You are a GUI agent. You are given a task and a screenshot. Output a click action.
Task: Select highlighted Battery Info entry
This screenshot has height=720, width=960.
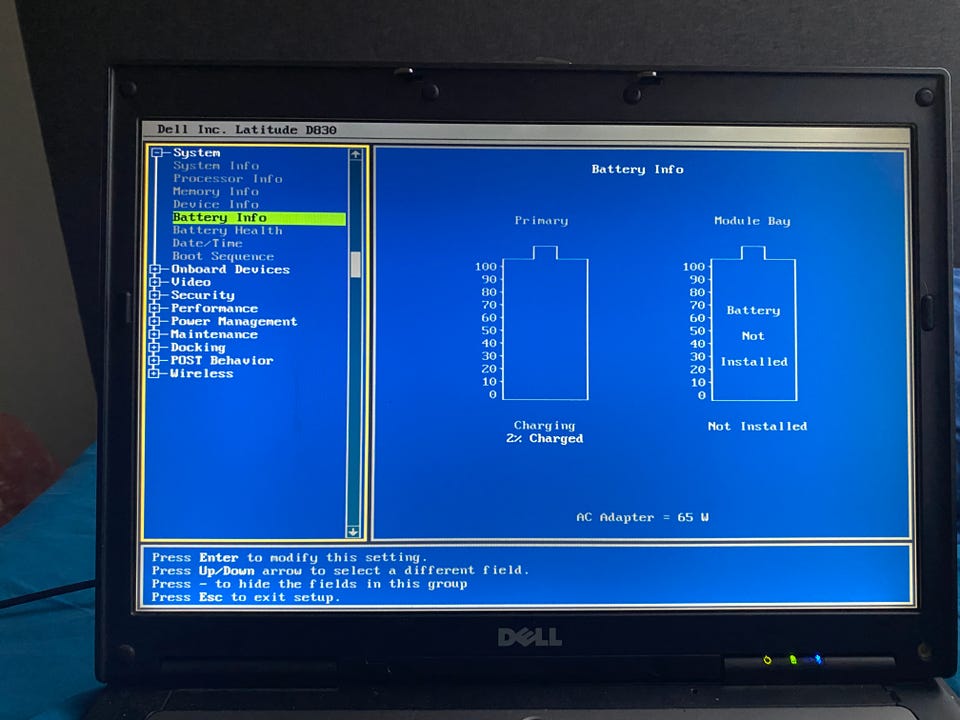(x=259, y=218)
